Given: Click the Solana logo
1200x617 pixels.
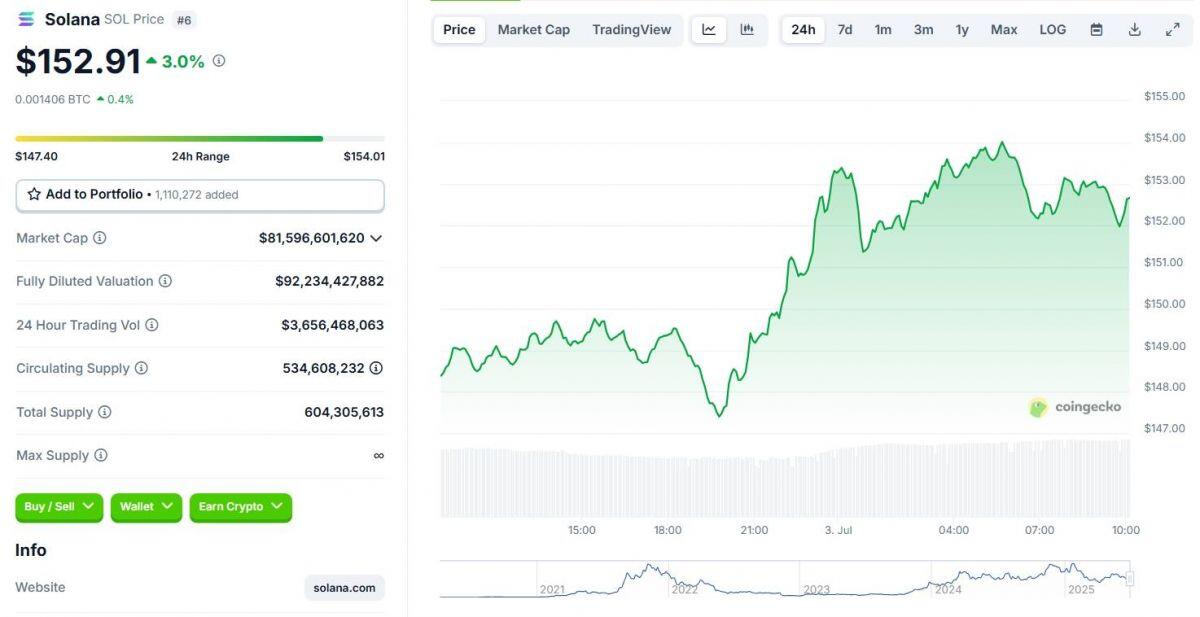Looking at the screenshot, I should click(25, 18).
